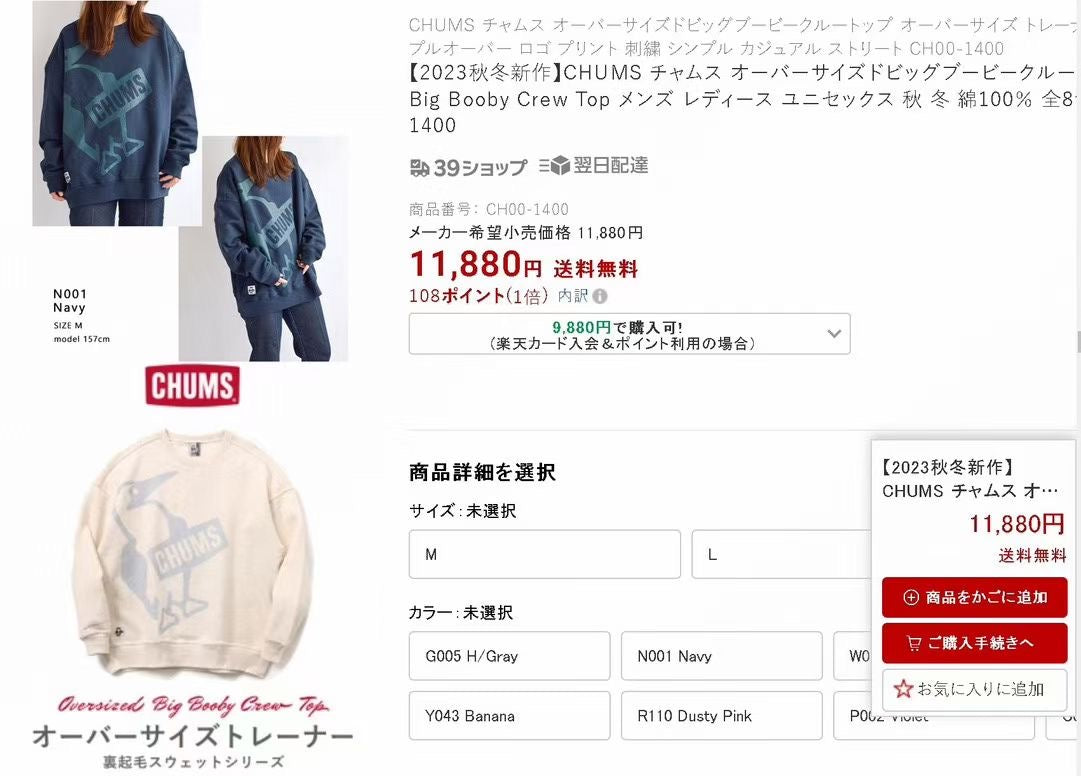Select size L option
This screenshot has width=1081, height=776.
coord(782,554)
